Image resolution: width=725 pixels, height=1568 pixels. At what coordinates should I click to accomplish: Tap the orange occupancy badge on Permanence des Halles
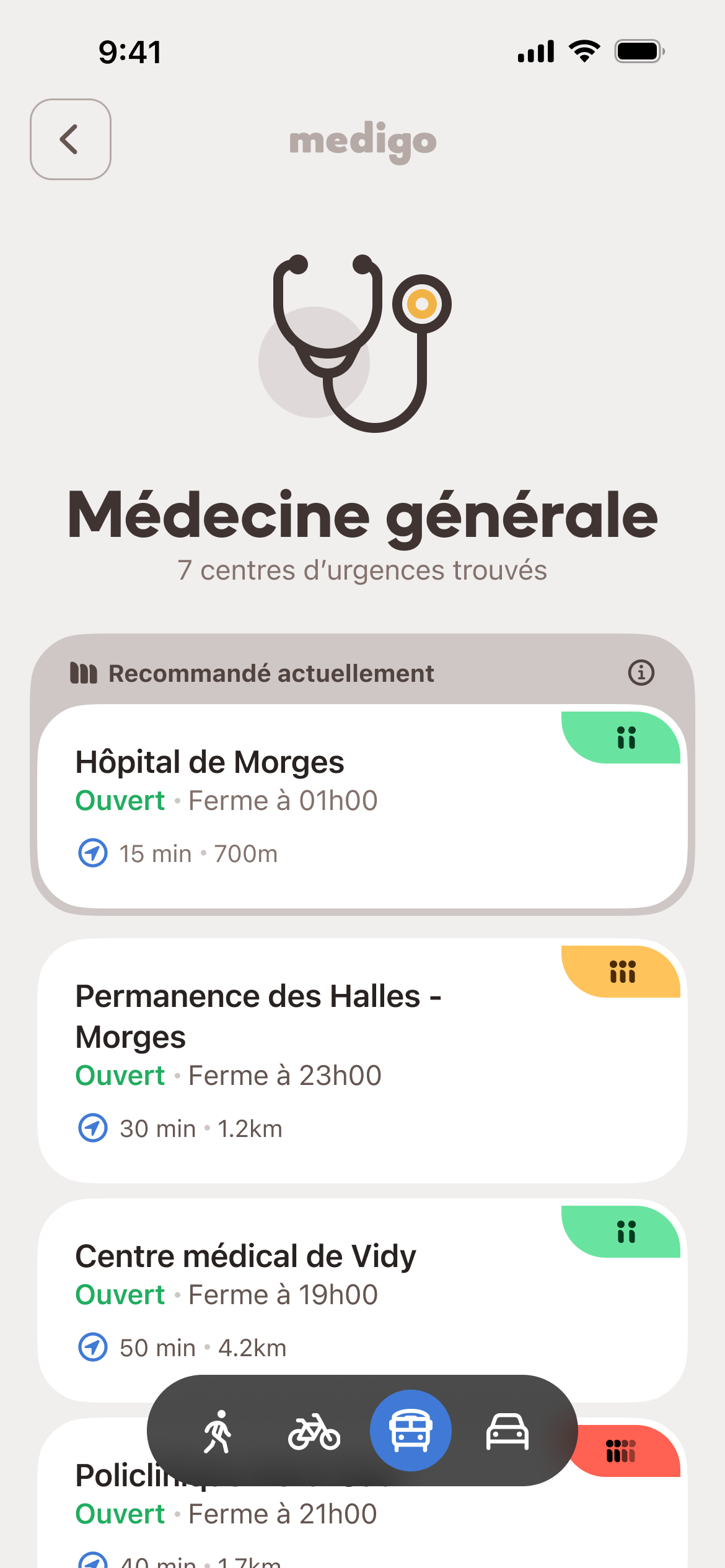point(622,972)
